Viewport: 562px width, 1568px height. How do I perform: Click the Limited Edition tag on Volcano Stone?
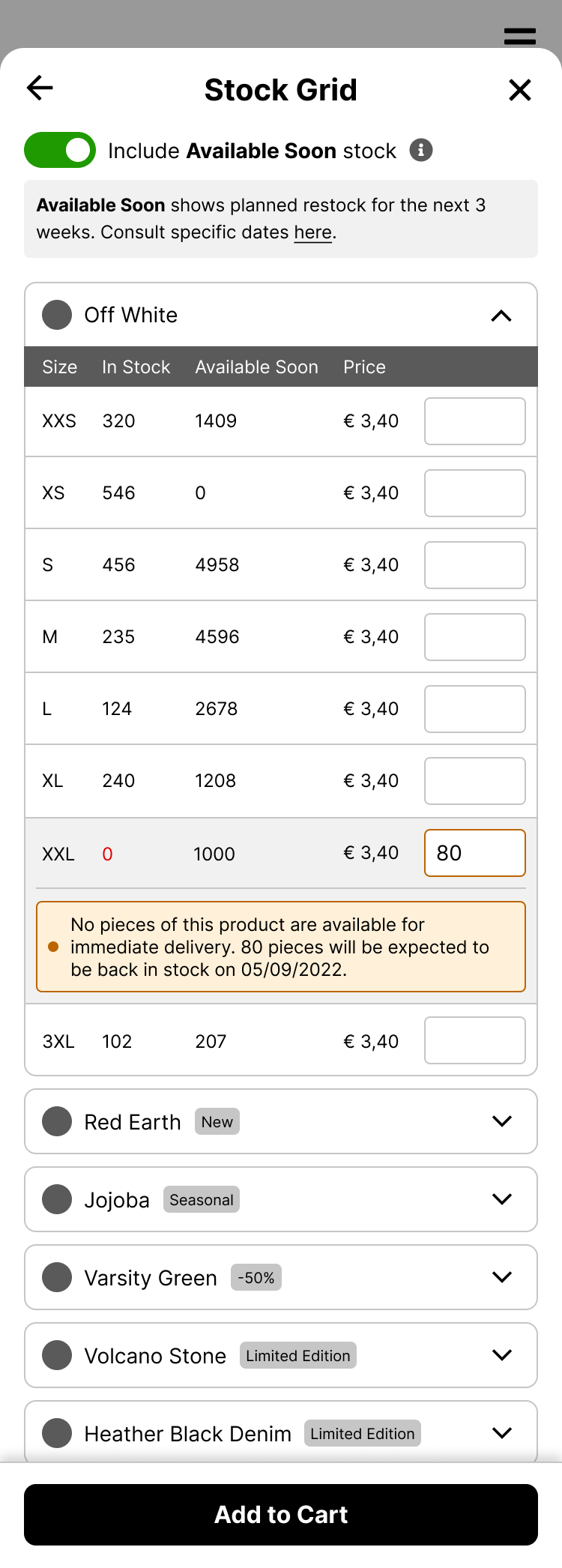pyautogui.click(x=297, y=1355)
